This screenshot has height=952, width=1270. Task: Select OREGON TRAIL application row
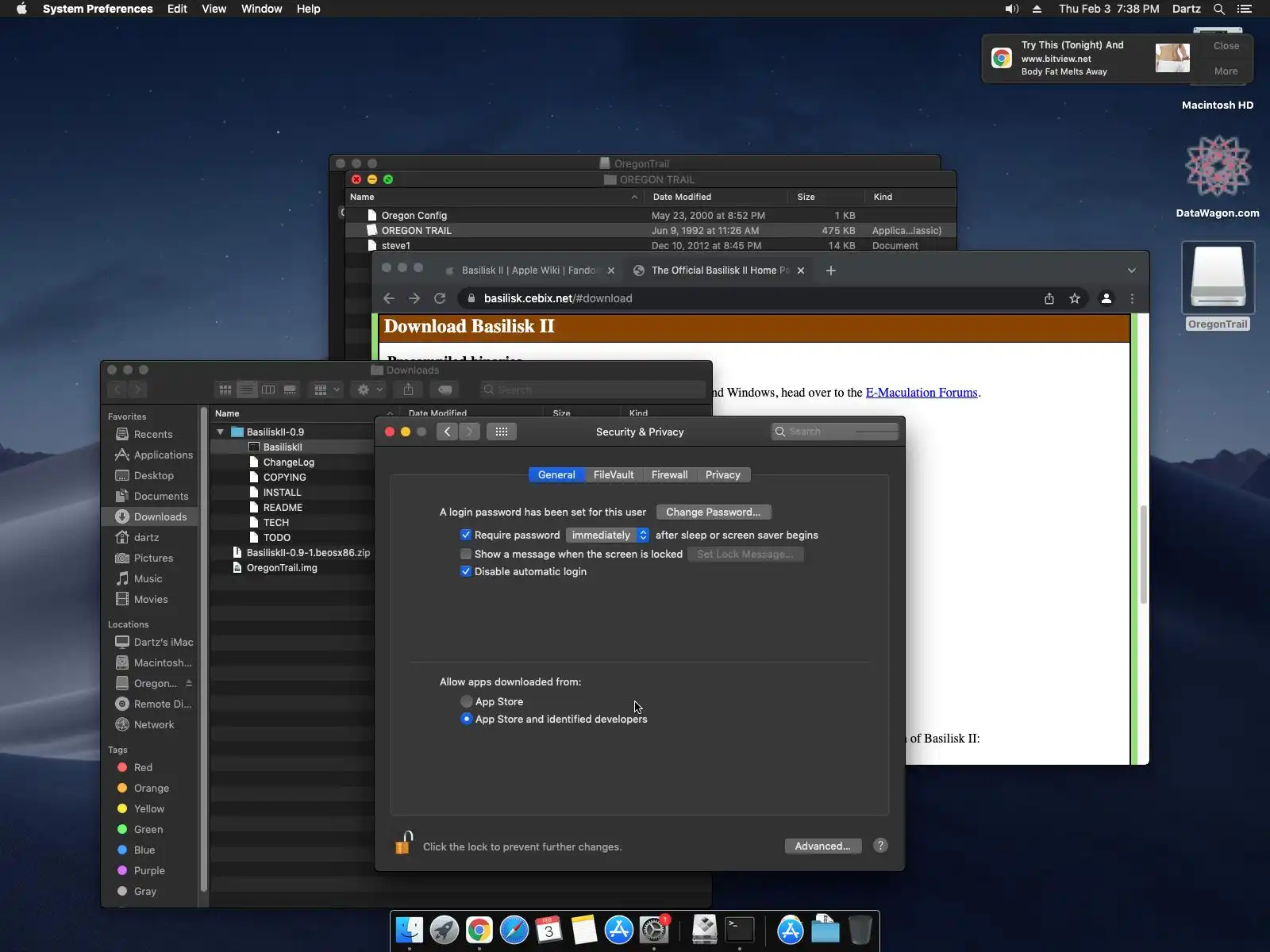[x=650, y=231]
